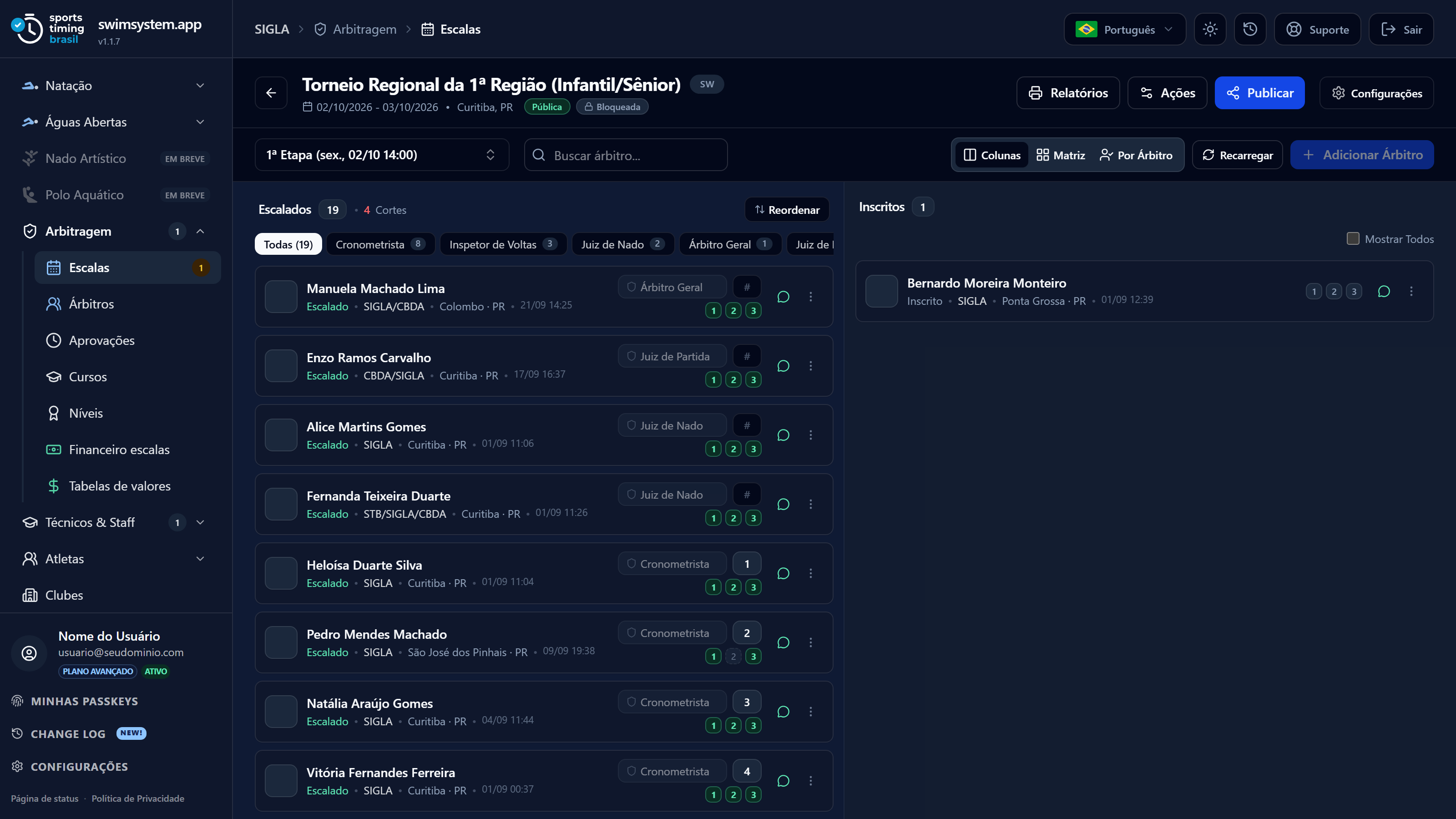Click the Publicar button
1456x819 pixels.
coord(1259,93)
